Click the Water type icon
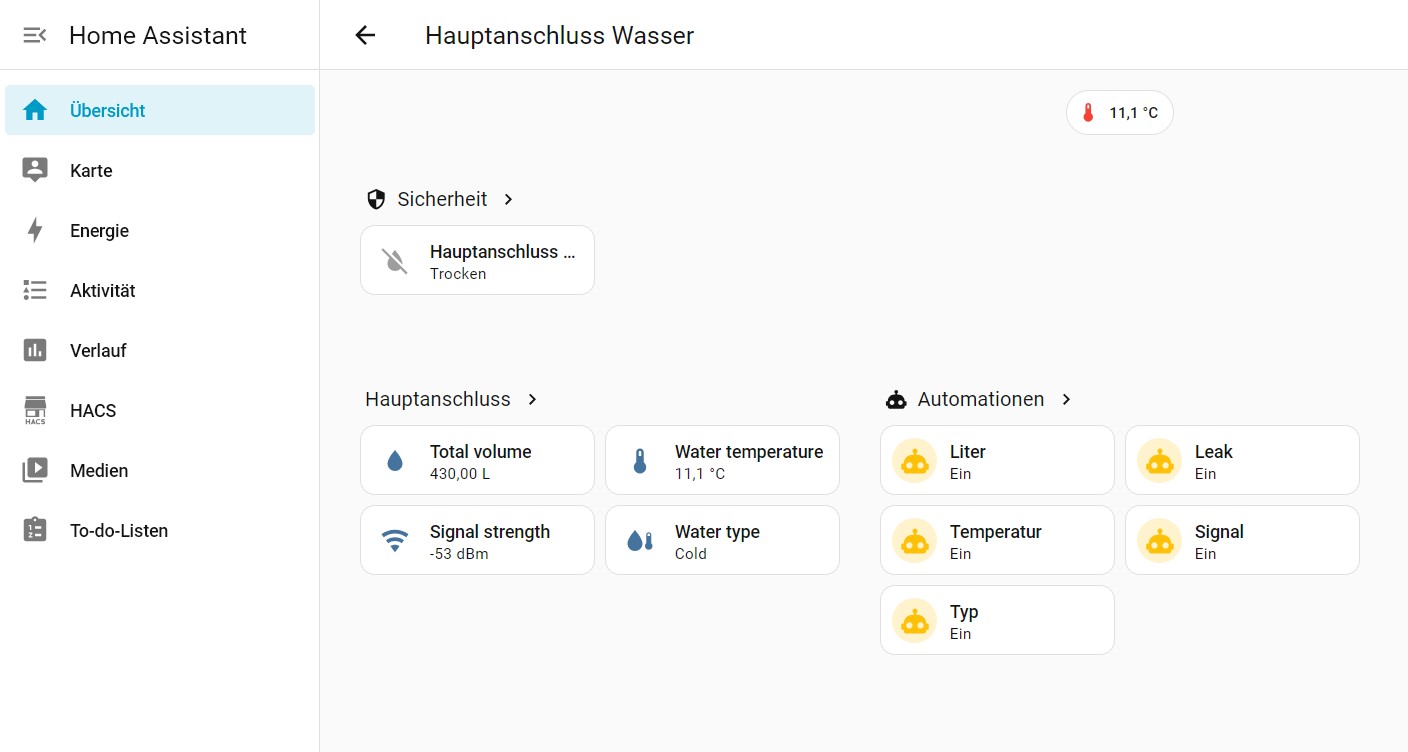1408x752 pixels. pyautogui.click(x=640, y=541)
